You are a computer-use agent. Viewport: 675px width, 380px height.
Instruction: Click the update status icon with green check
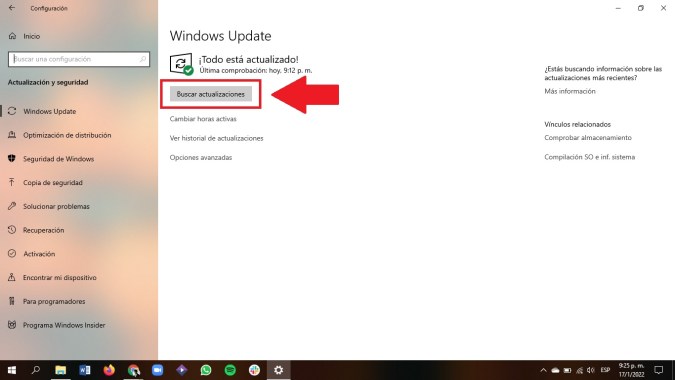[181, 65]
